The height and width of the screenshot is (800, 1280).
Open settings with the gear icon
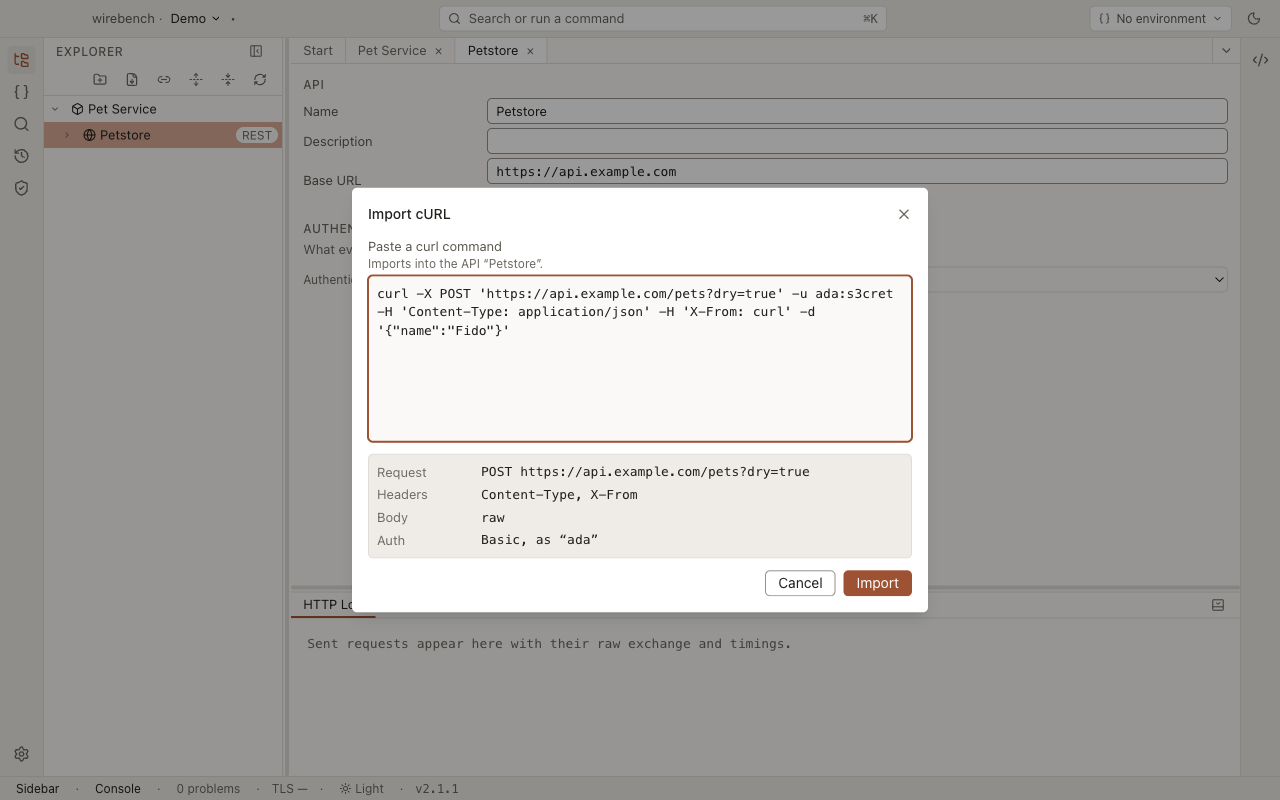click(x=21, y=754)
